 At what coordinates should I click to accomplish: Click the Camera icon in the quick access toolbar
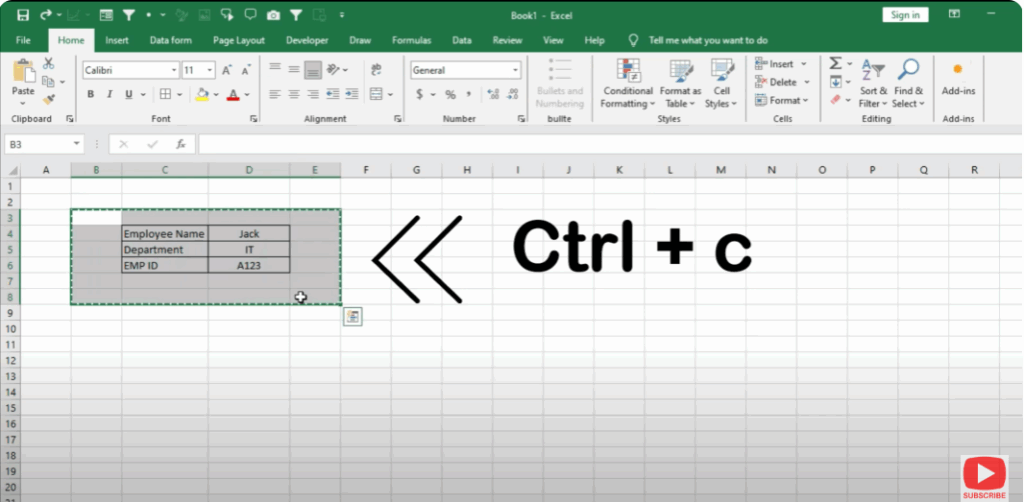click(274, 14)
